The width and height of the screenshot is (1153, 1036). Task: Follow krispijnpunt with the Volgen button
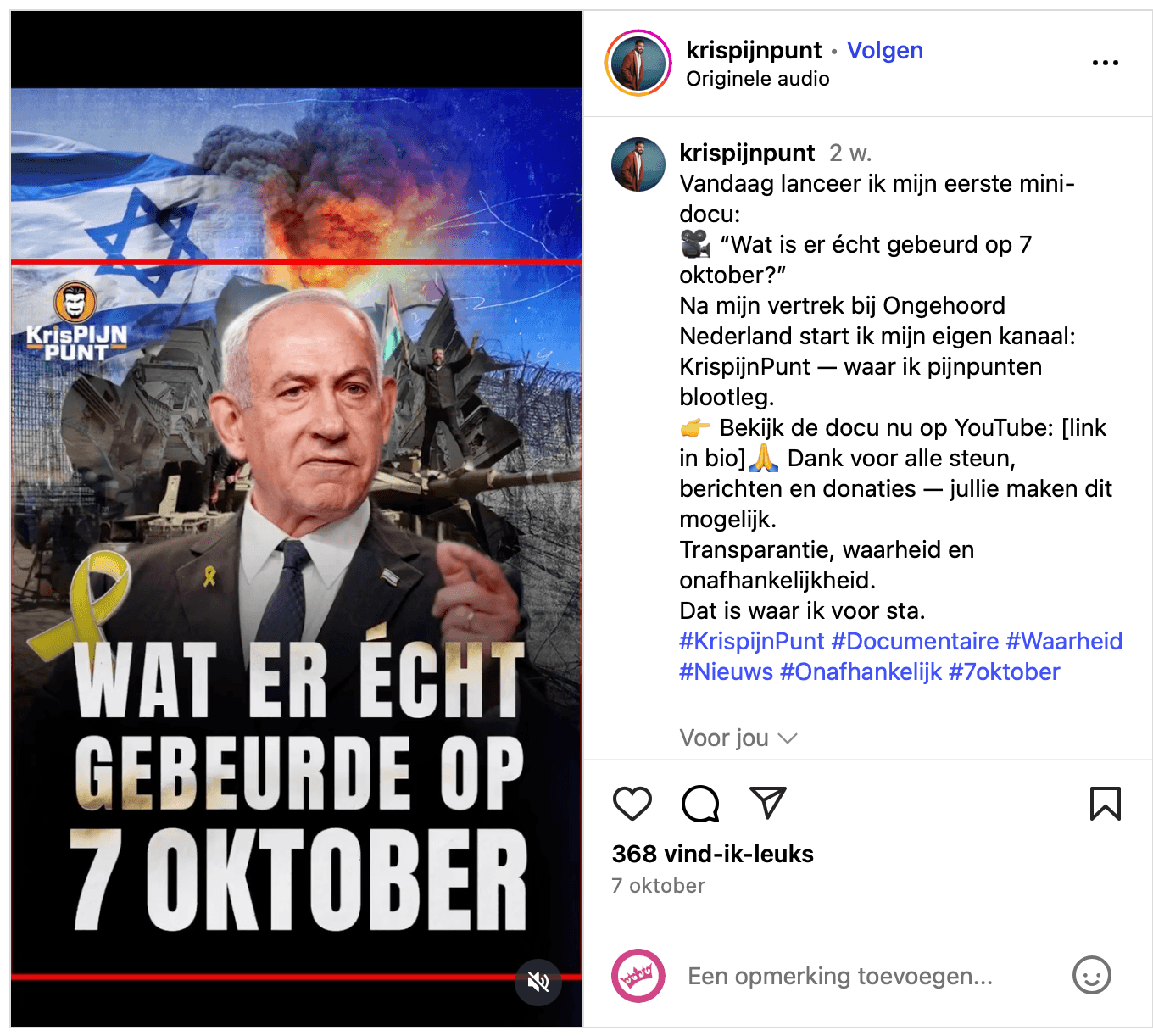click(885, 50)
